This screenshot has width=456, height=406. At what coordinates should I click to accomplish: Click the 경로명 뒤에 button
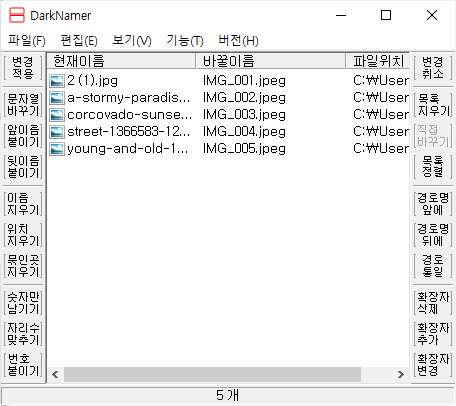tap(433, 235)
